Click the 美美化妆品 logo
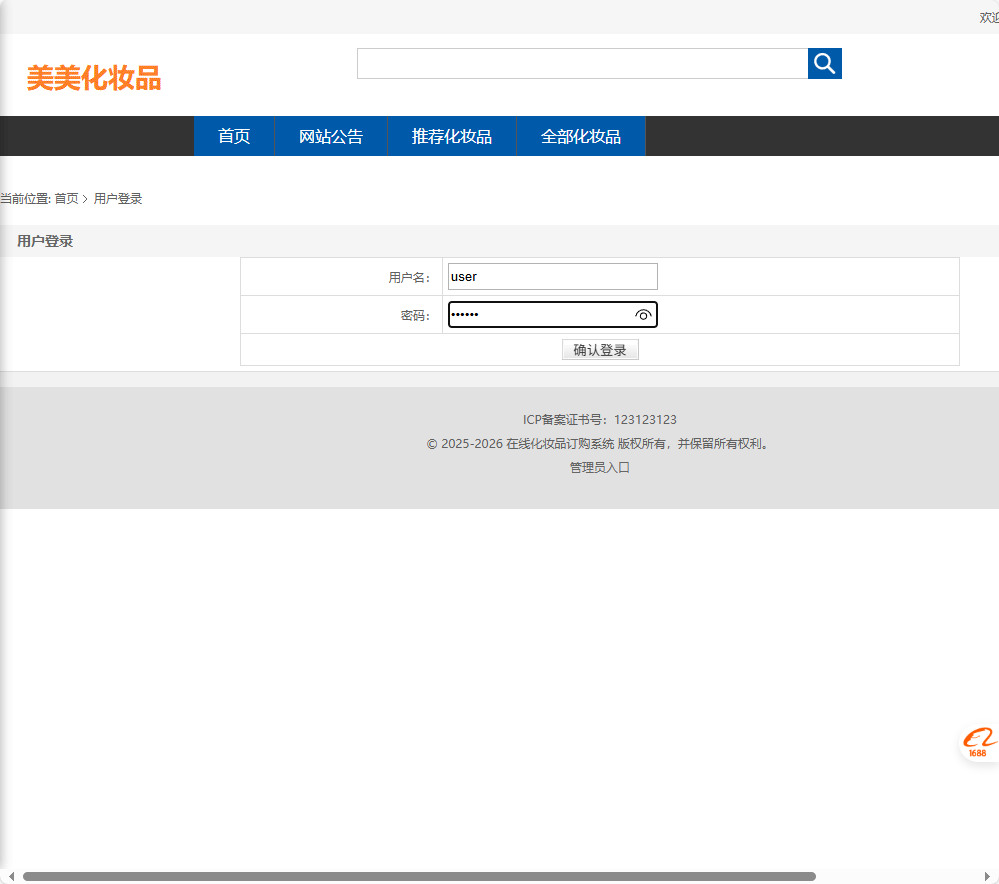This screenshot has width=999, height=884. [x=94, y=79]
